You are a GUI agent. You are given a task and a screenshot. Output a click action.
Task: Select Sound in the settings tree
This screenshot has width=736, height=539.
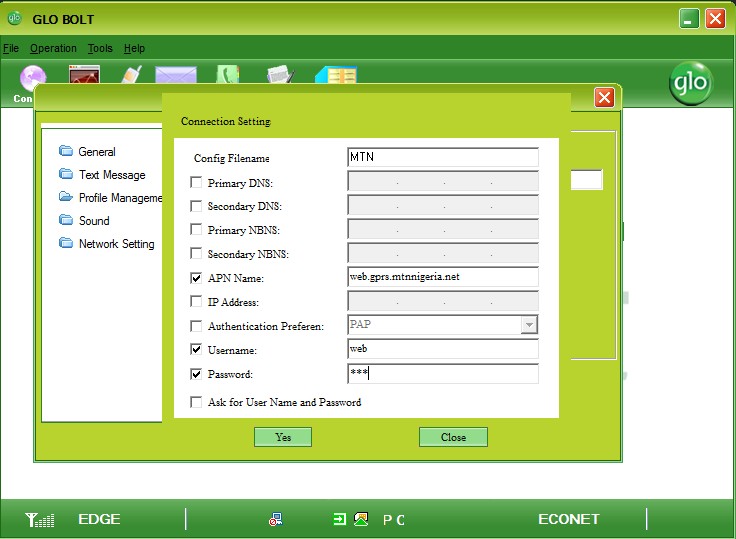[94, 221]
